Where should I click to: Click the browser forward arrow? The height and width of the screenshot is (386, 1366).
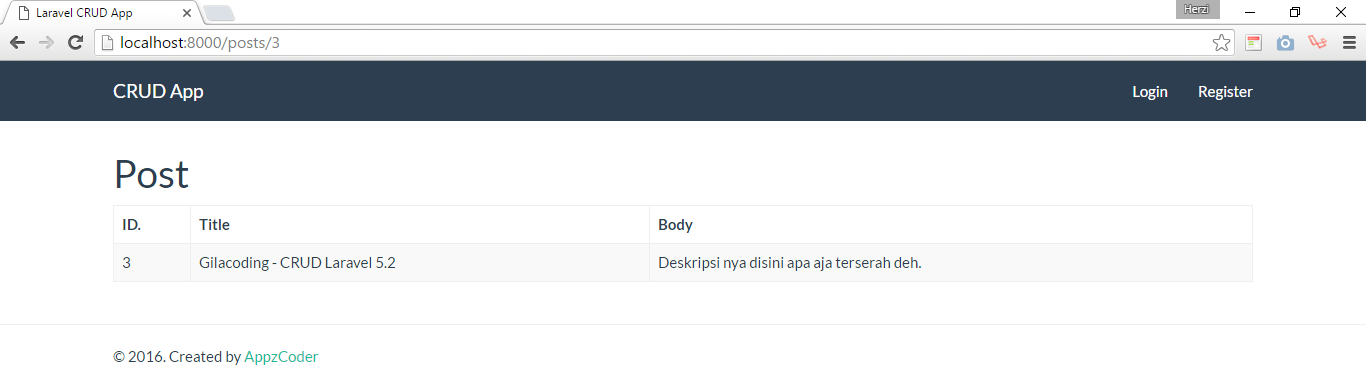coord(46,43)
